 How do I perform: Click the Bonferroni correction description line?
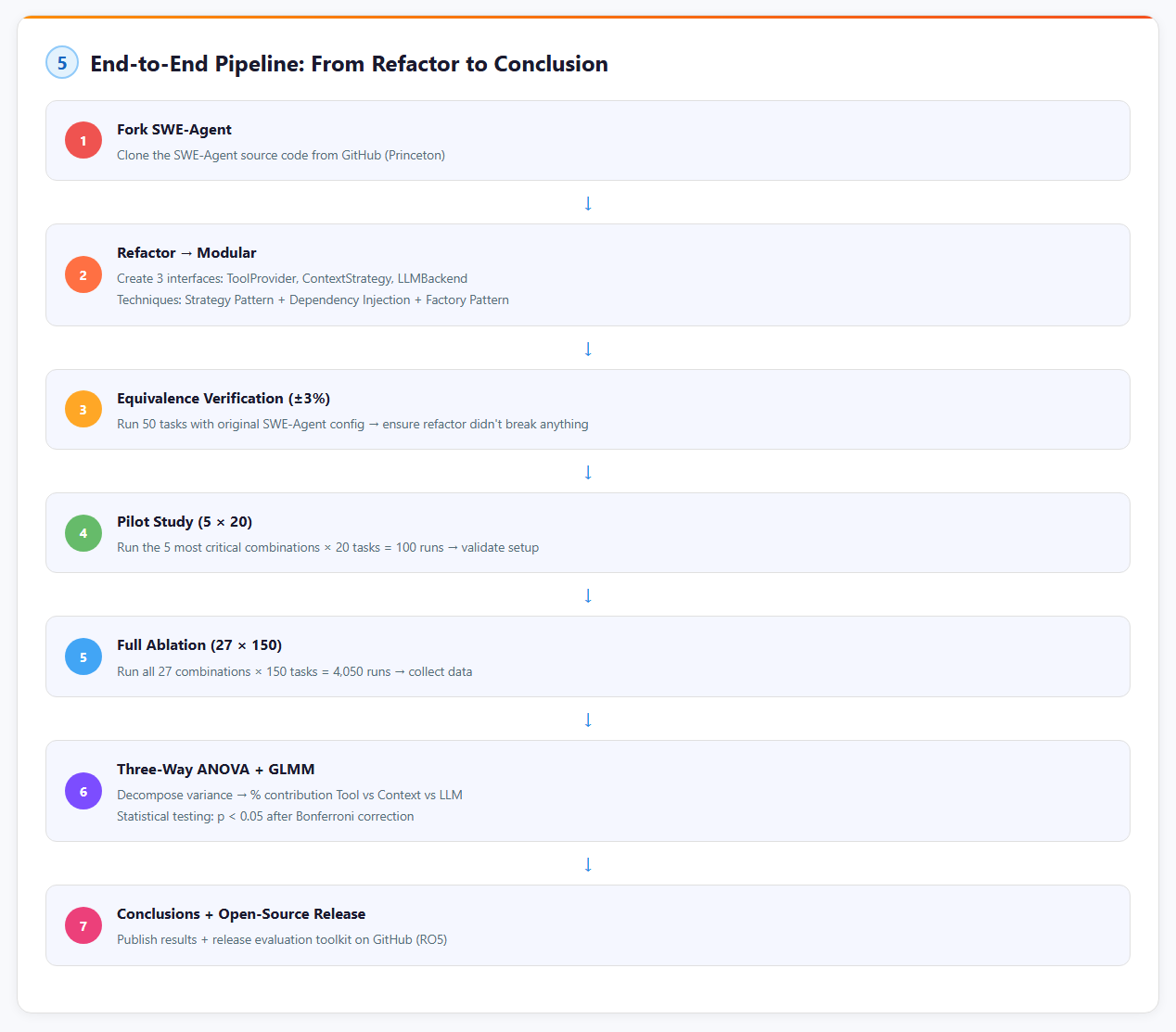point(265,817)
